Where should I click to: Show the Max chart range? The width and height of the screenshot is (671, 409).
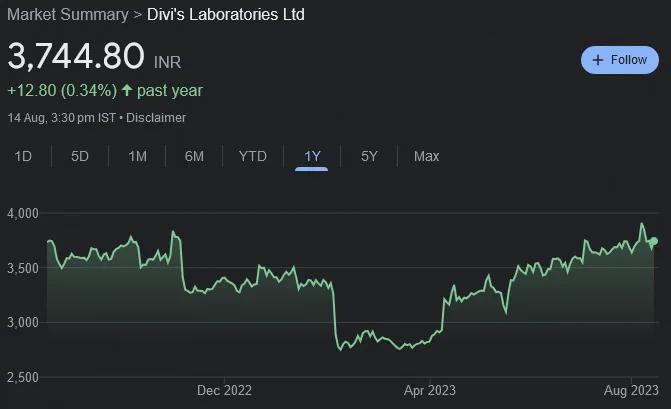(426, 156)
